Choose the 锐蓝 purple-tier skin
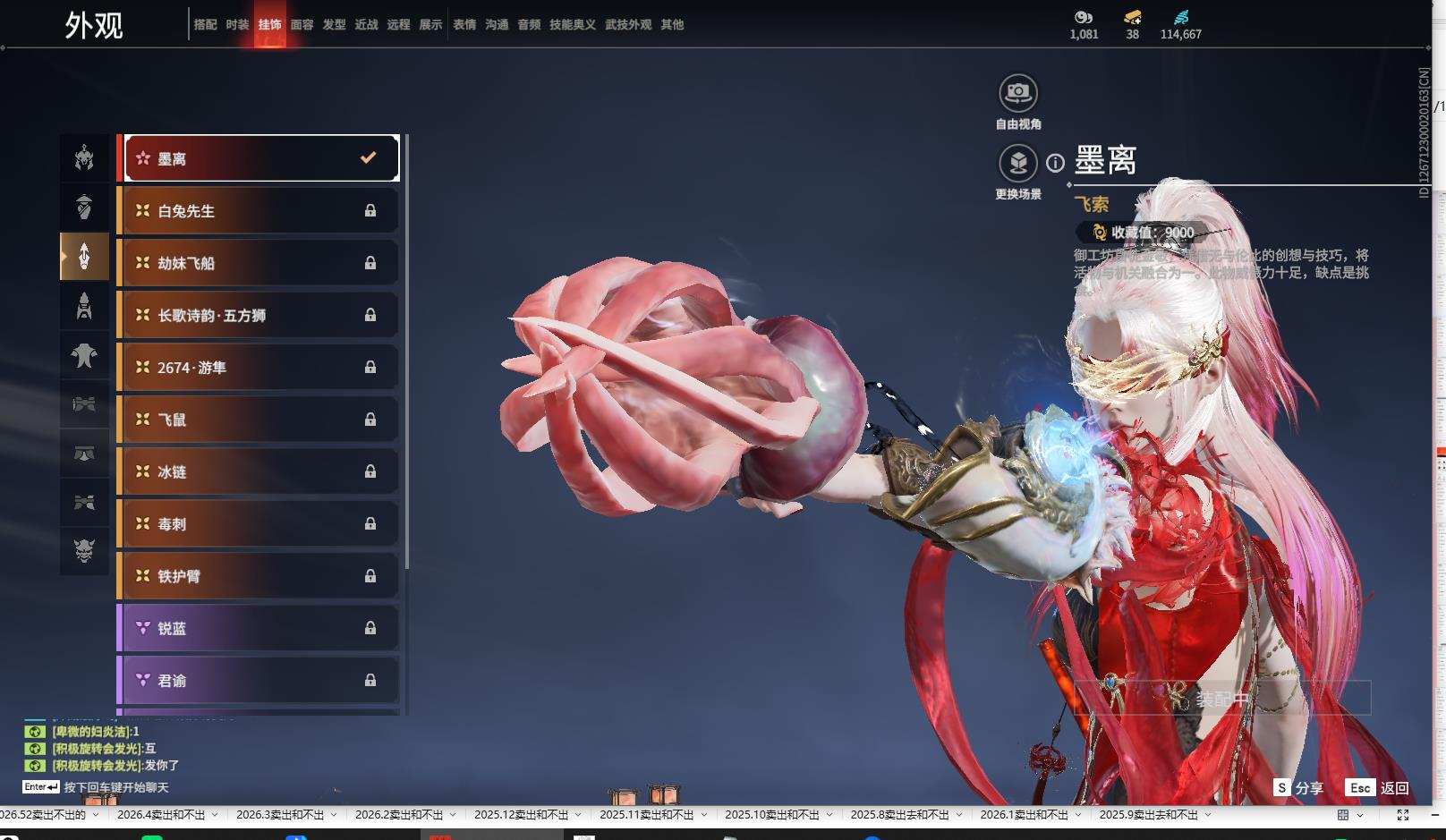This screenshot has width=1446, height=840. (258, 628)
